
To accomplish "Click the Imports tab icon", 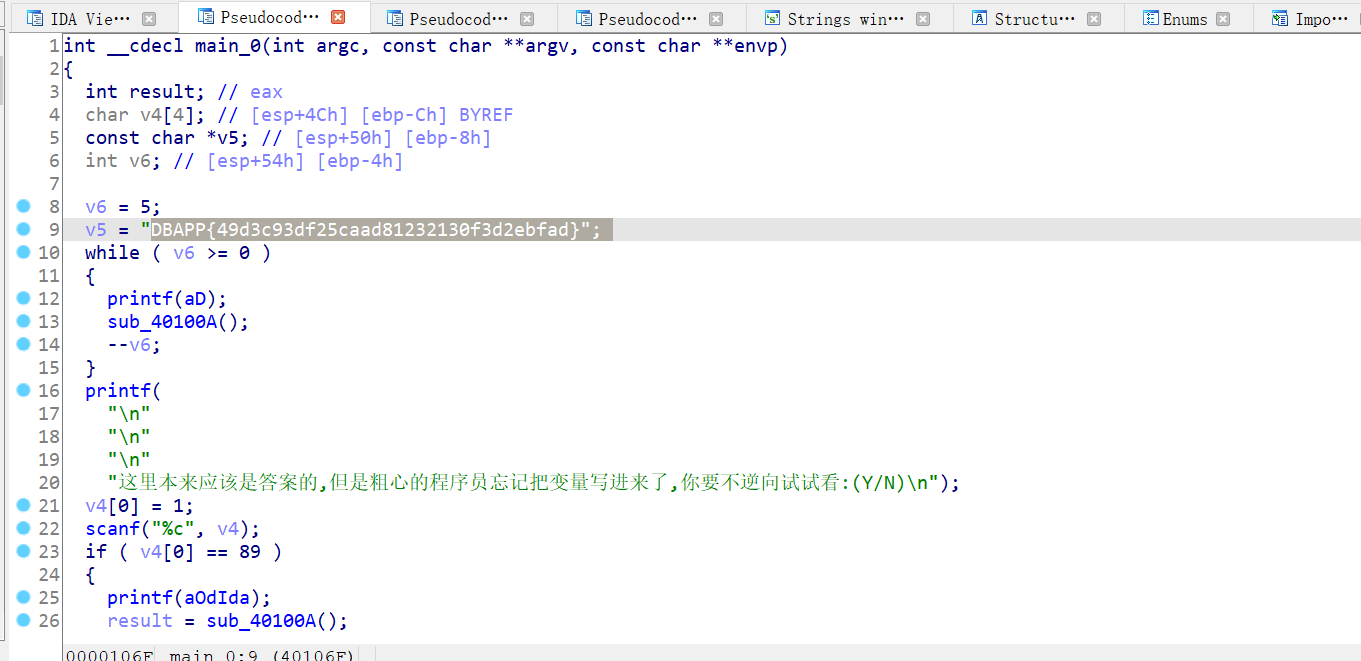I will (1279, 19).
